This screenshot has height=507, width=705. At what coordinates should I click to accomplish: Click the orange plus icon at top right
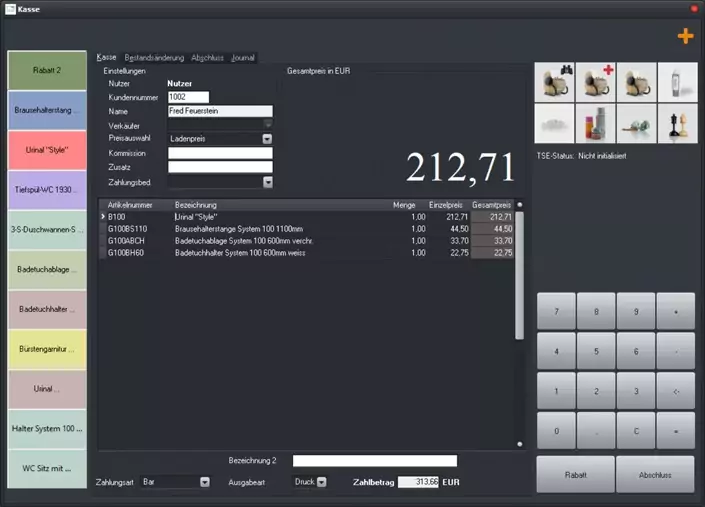(x=685, y=36)
